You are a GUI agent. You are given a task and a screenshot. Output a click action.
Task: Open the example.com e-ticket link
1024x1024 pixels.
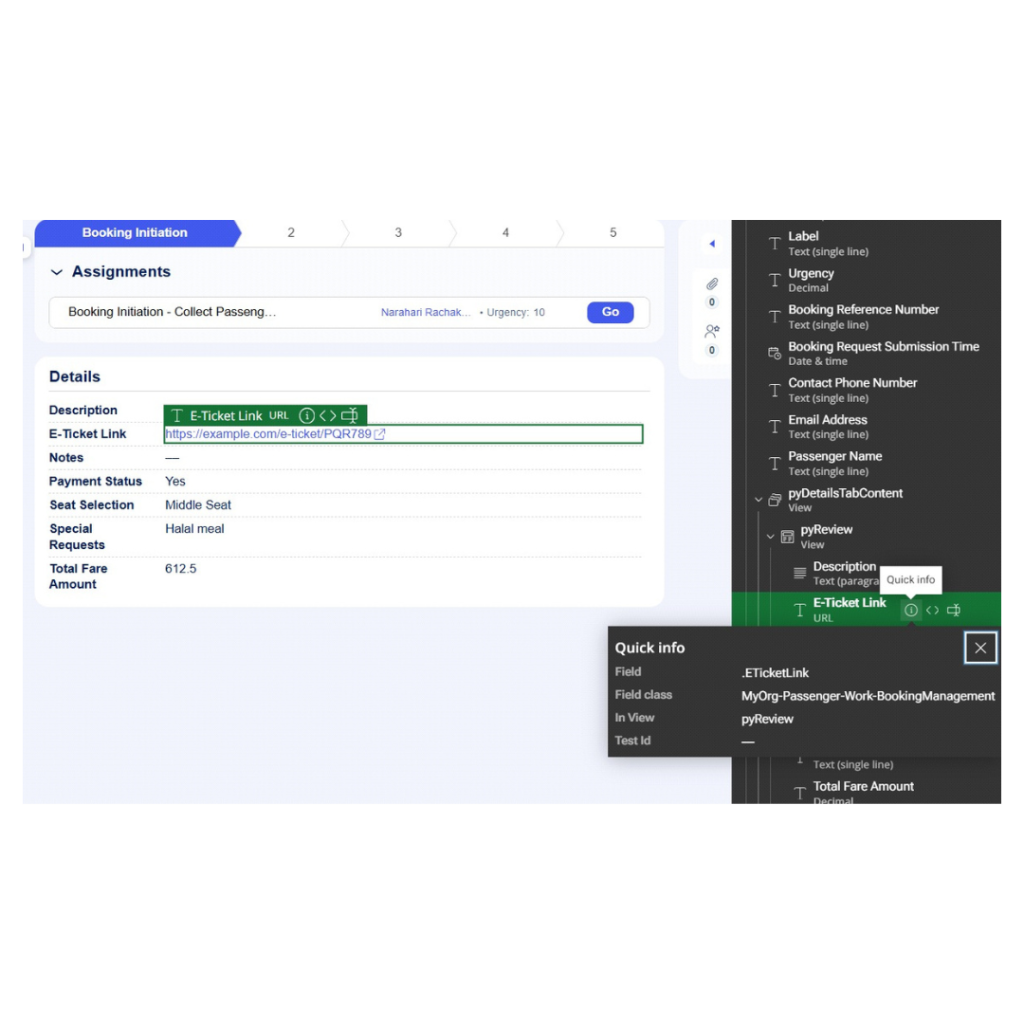click(x=268, y=435)
